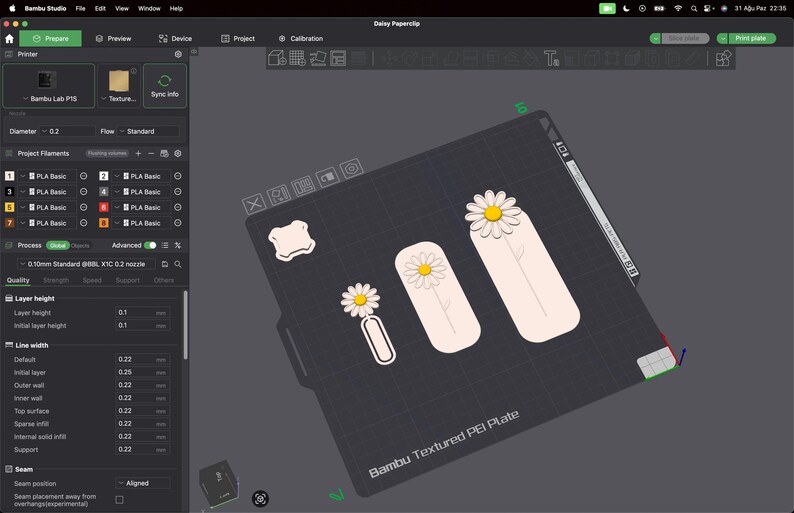Edit filament 2 preset icon
The image size is (794, 513).
(x=178, y=176)
